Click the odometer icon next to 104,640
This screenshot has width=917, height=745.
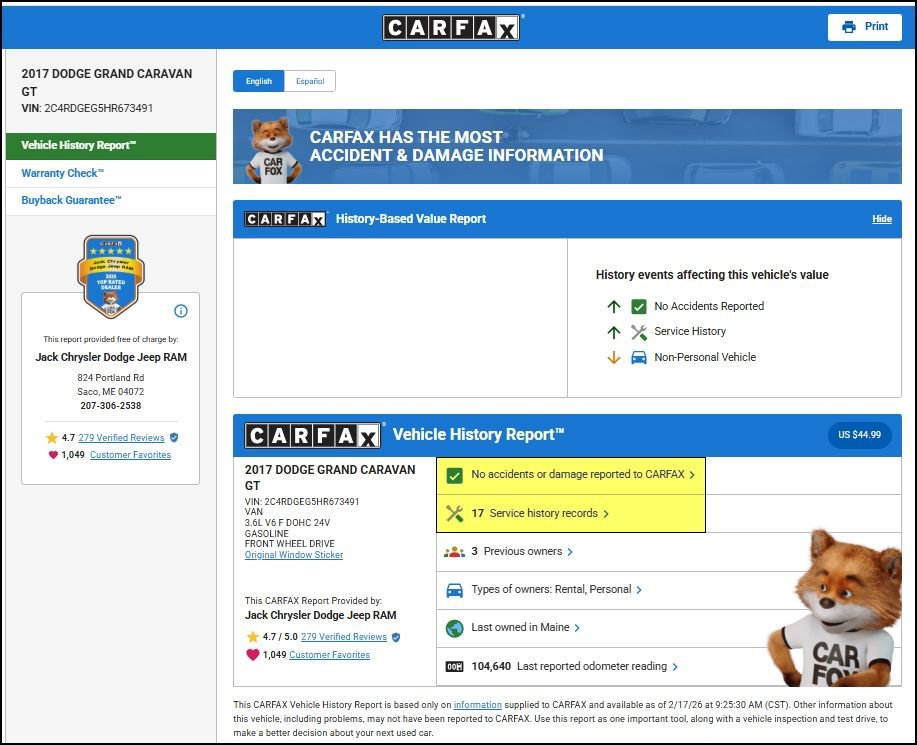click(x=454, y=667)
